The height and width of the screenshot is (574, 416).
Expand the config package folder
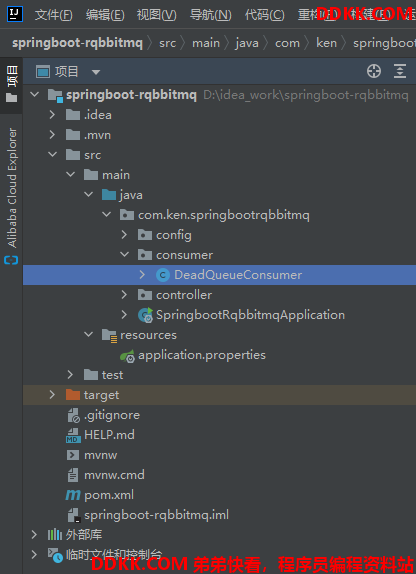point(125,235)
